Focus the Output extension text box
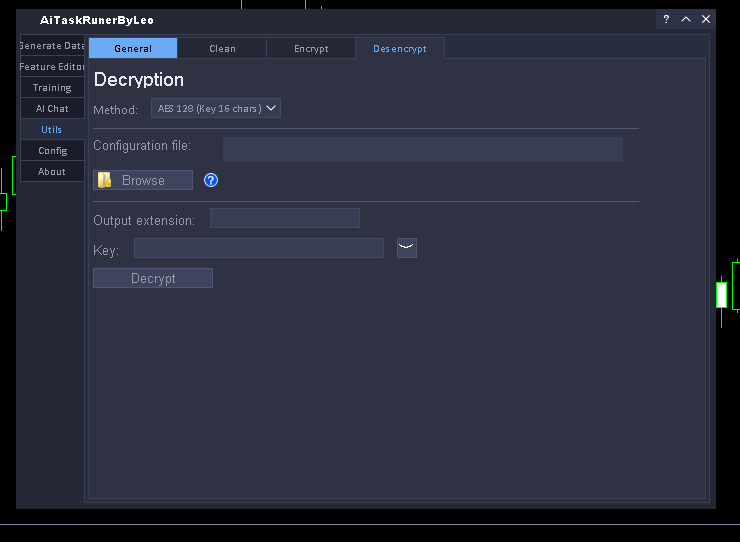 (x=284, y=218)
